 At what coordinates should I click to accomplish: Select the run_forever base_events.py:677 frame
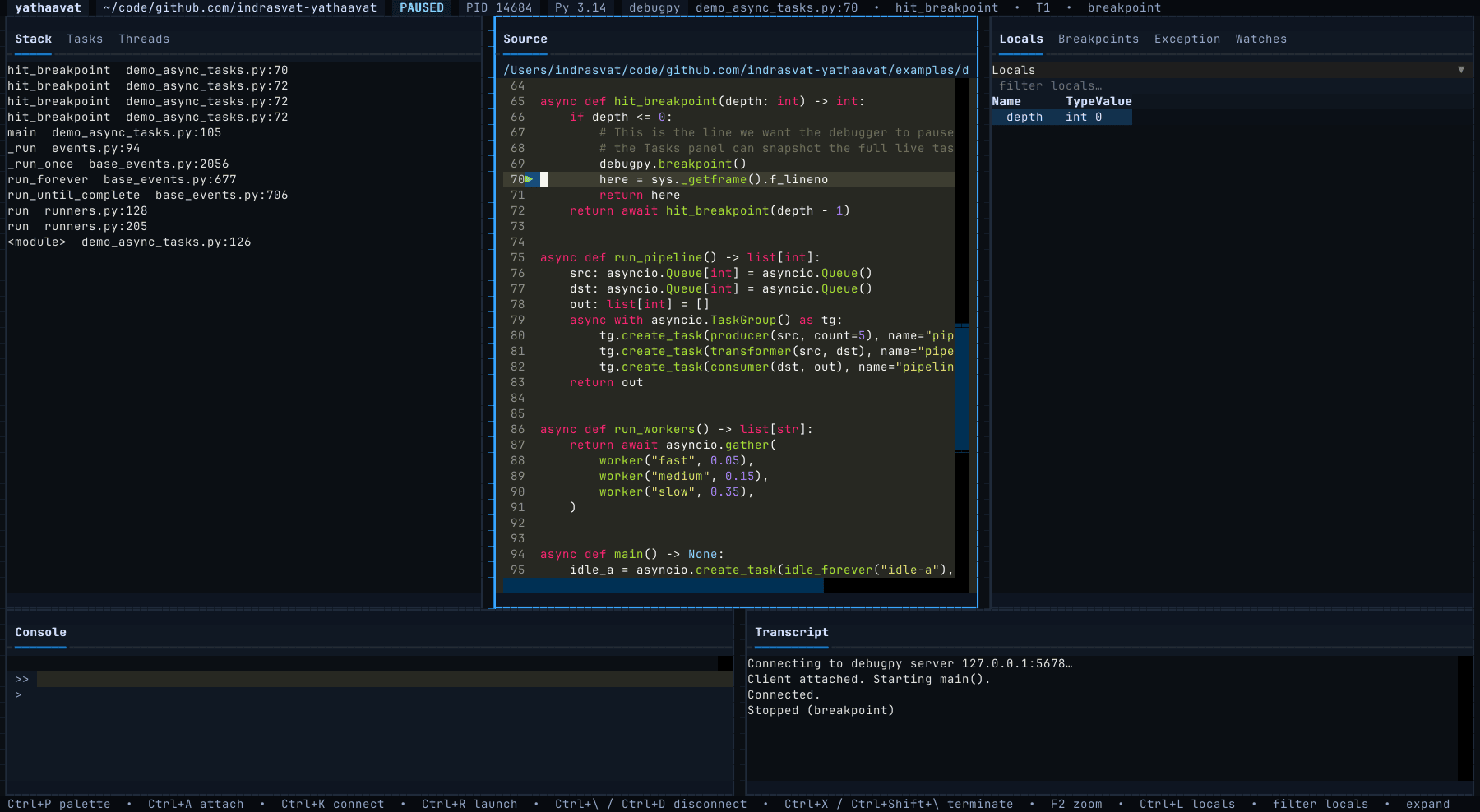pyautogui.click(x=122, y=179)
